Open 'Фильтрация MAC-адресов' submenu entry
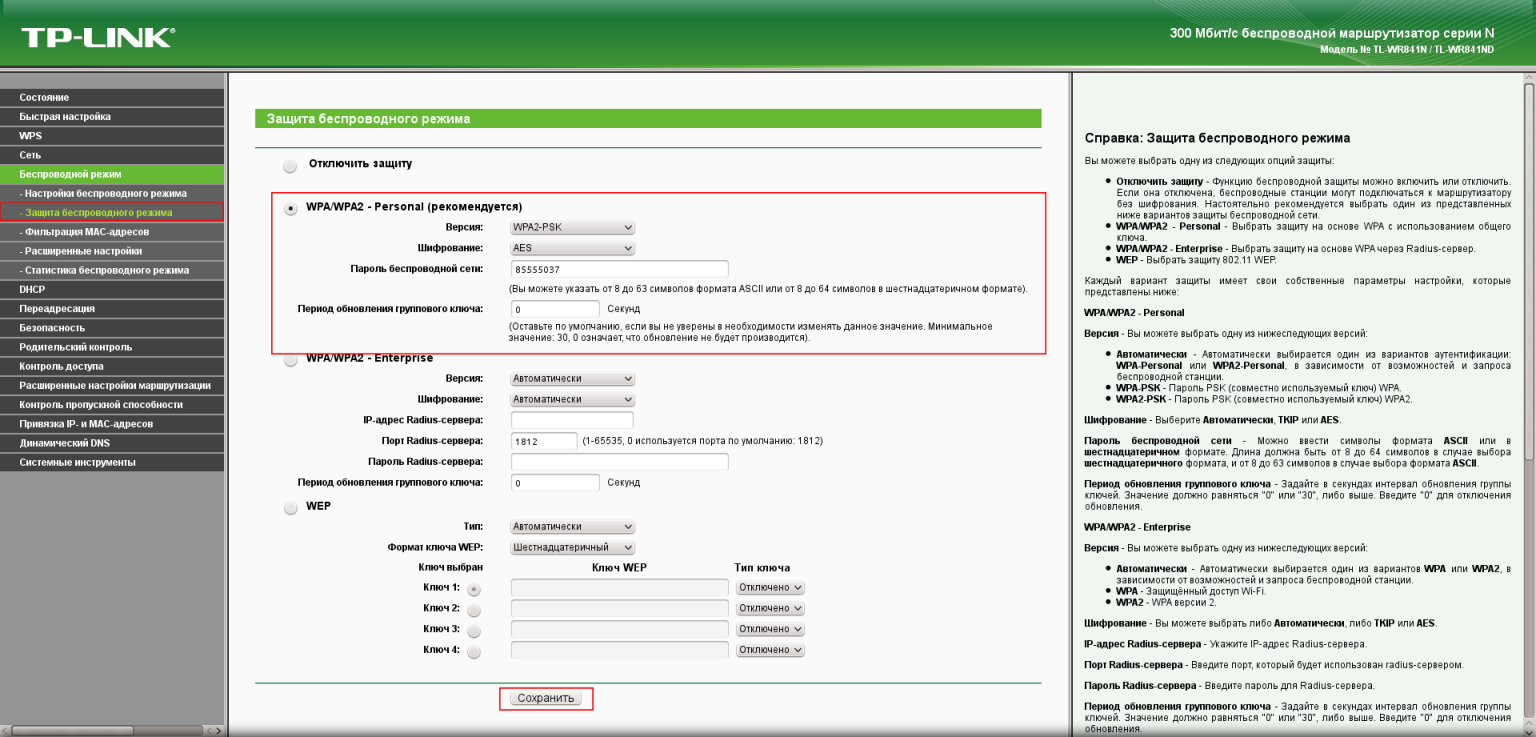 [x=89, y=231]
